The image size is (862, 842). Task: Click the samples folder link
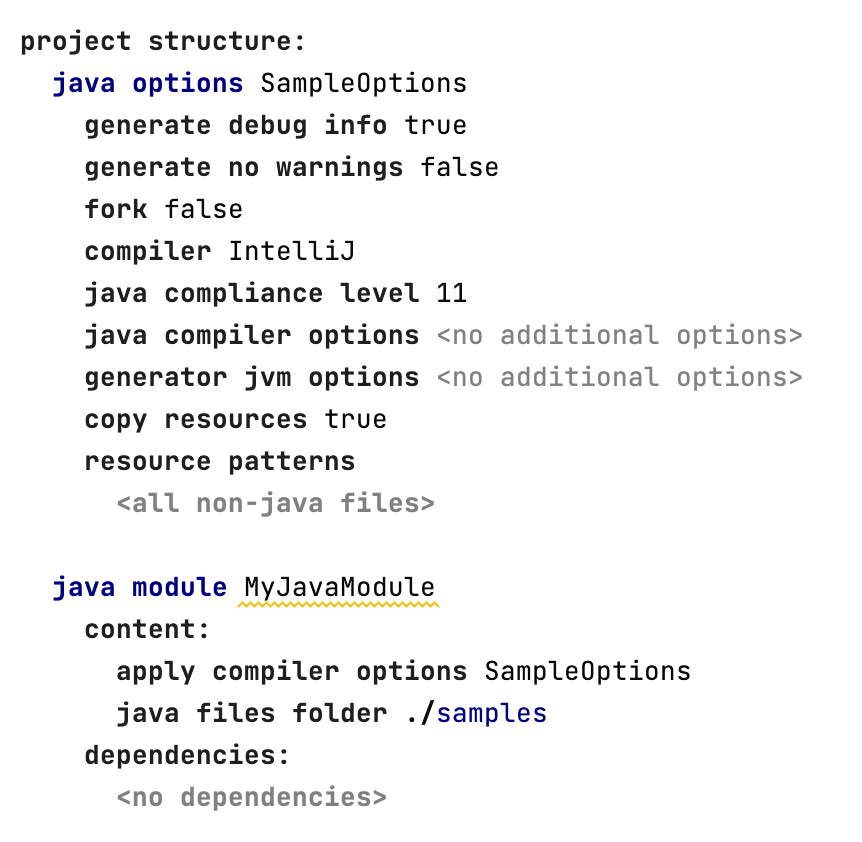coord(492,713)
